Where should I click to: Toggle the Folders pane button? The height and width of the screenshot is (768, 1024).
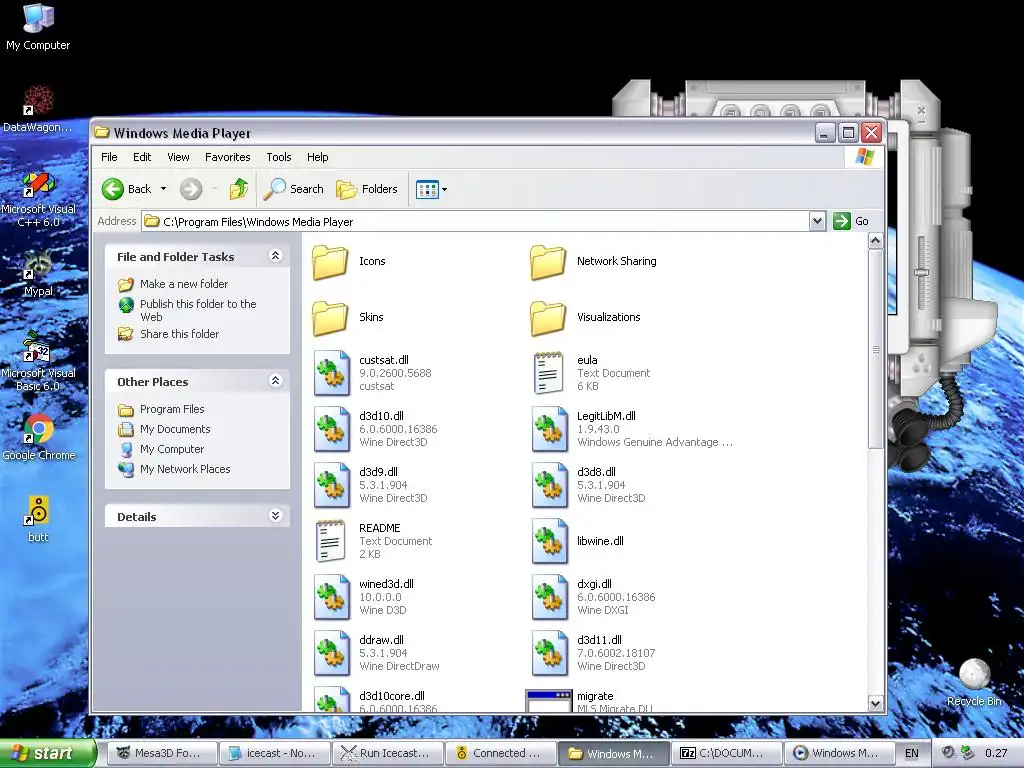367,189
